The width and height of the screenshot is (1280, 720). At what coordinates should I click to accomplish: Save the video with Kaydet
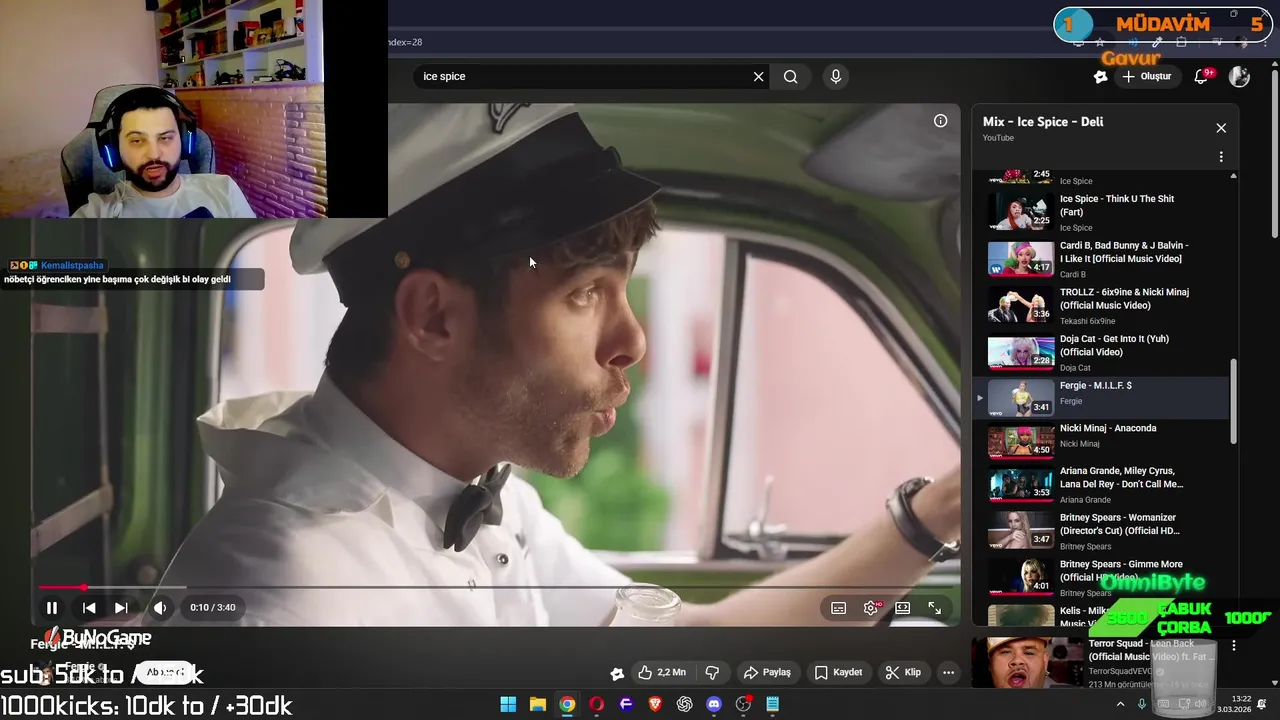click(838, 672)
